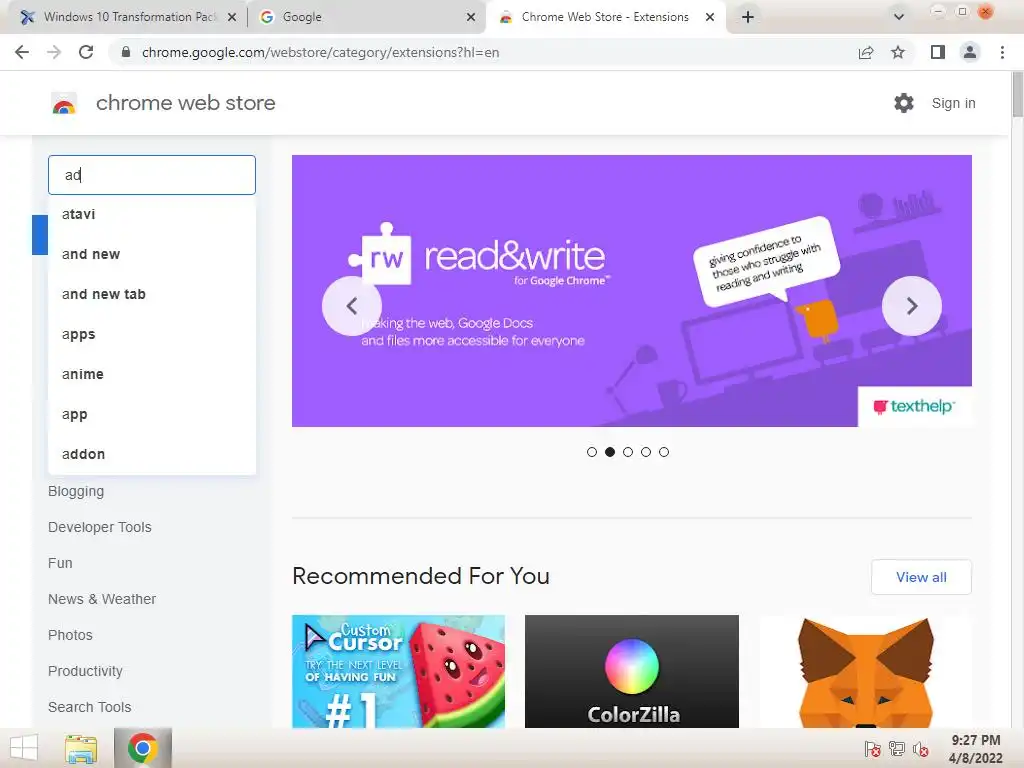Select the fourth carousel dot

coord(646,452)
